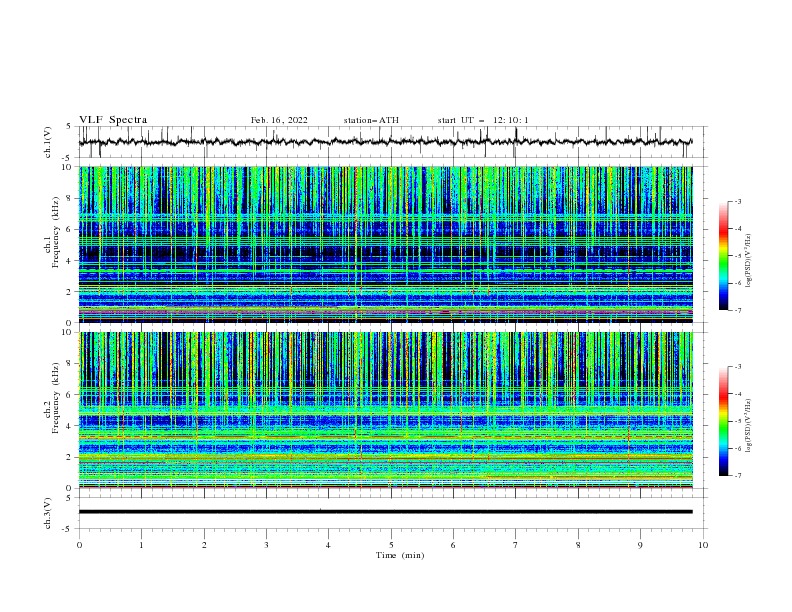792x612 pixels.
Task: Click the '2' frequency tick on ch.1 spectrogram
Action: coord(71,292)
